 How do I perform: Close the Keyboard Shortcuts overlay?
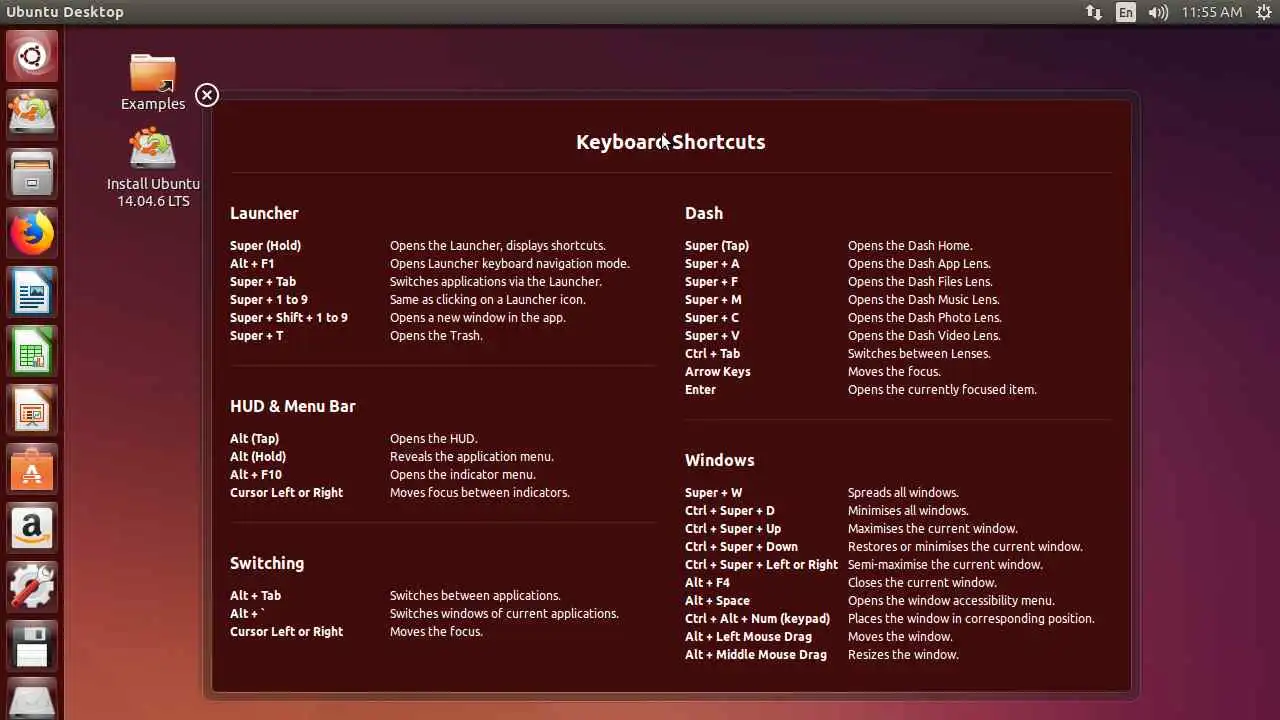tap(207, 95)
